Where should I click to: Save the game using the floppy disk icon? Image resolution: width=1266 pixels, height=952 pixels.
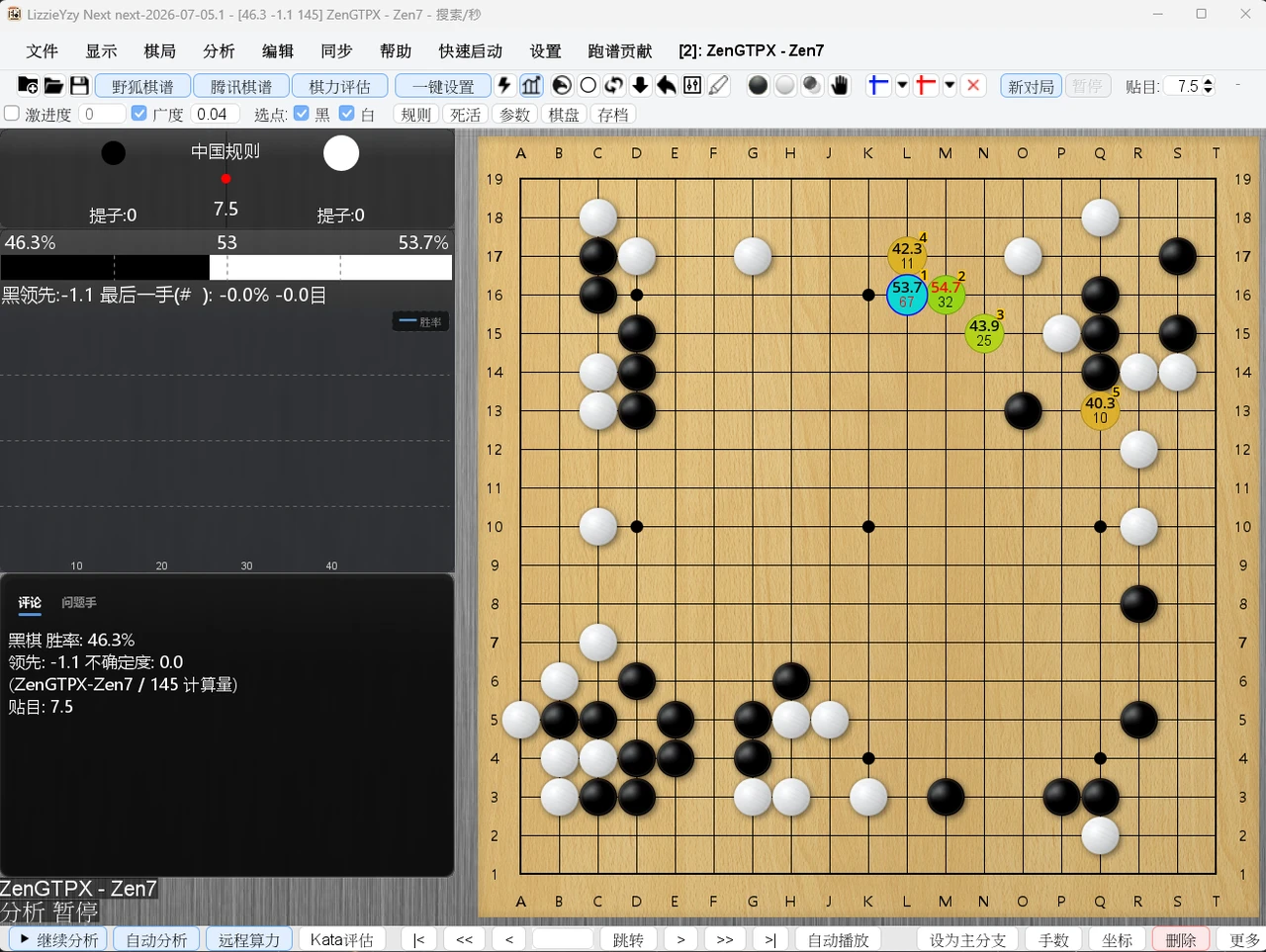click(x=79, y=86)
